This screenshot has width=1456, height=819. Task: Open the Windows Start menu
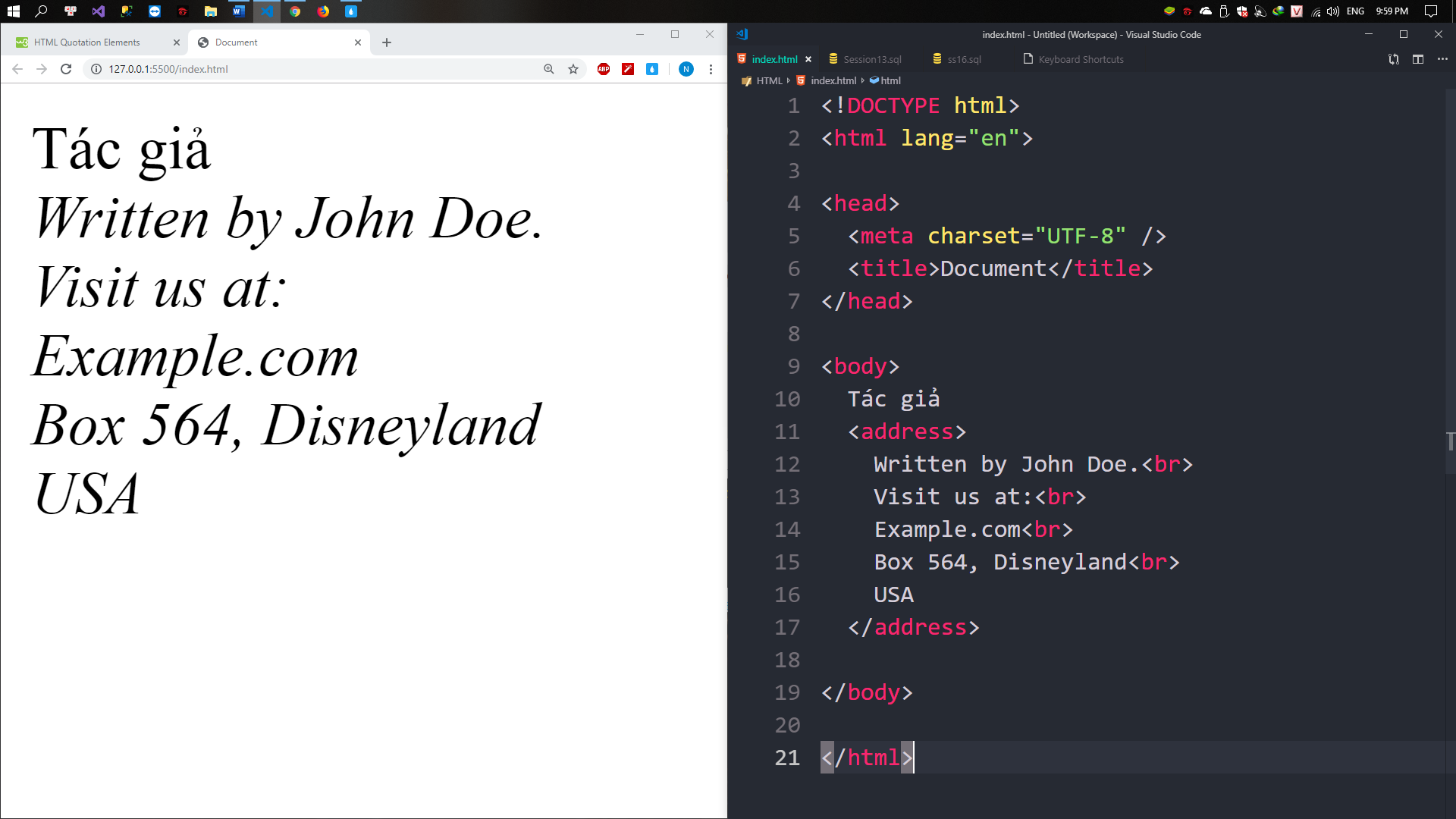click(13, 11)
